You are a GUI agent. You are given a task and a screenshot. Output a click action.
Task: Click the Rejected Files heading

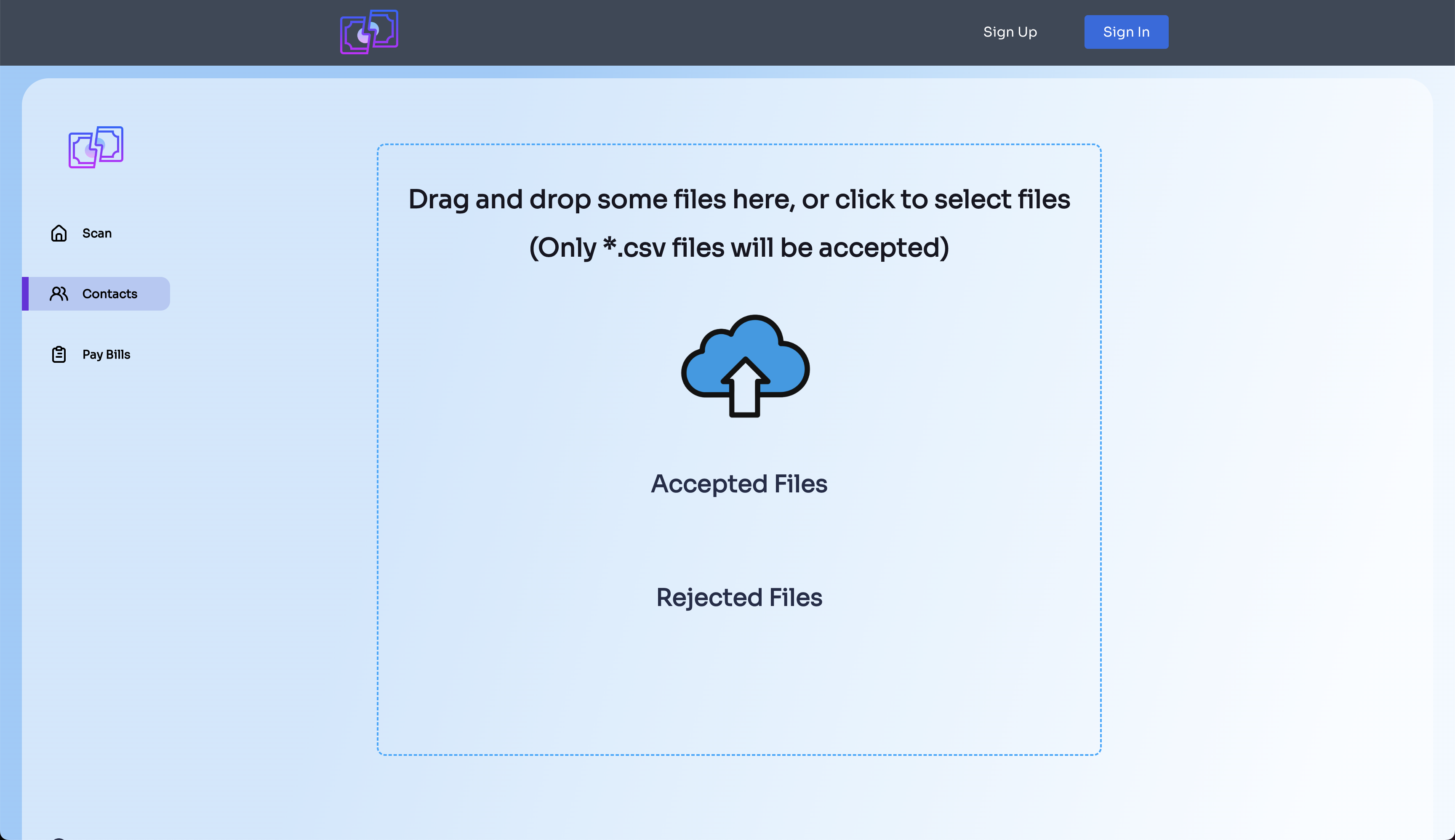(739, 597)
